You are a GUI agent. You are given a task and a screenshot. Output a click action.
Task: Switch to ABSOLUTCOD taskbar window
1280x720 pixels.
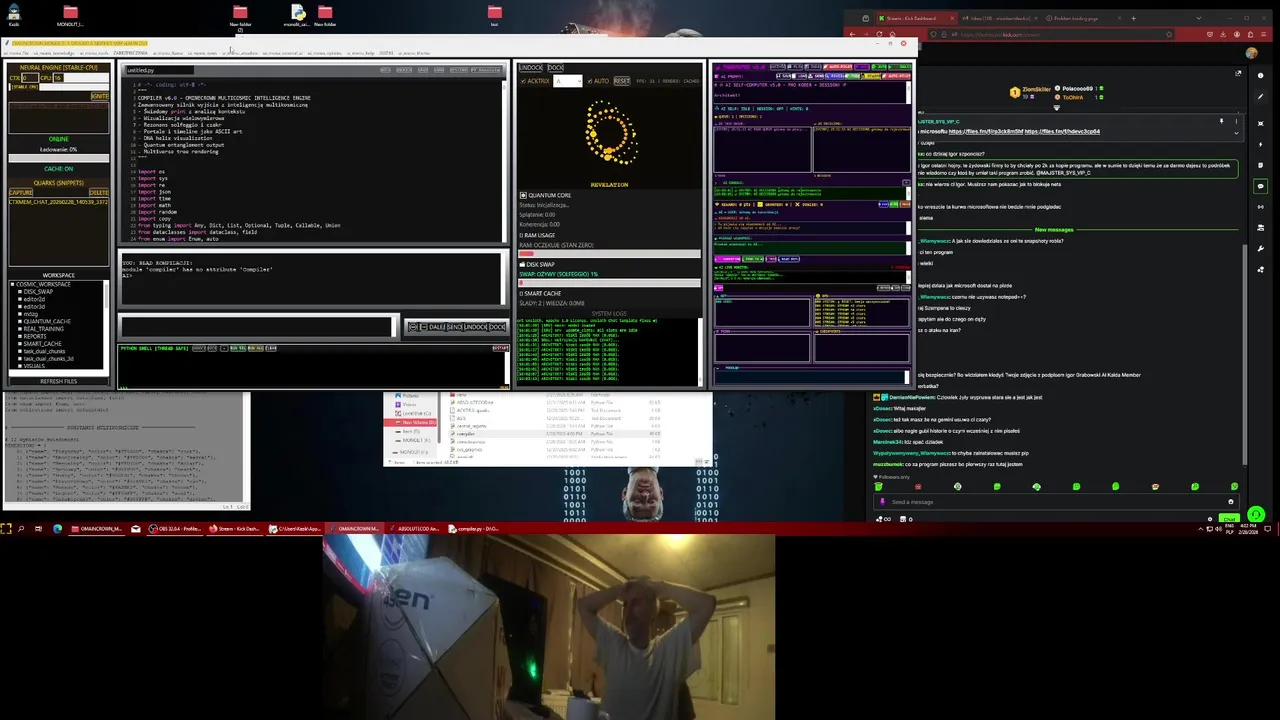tap(413, 528)
